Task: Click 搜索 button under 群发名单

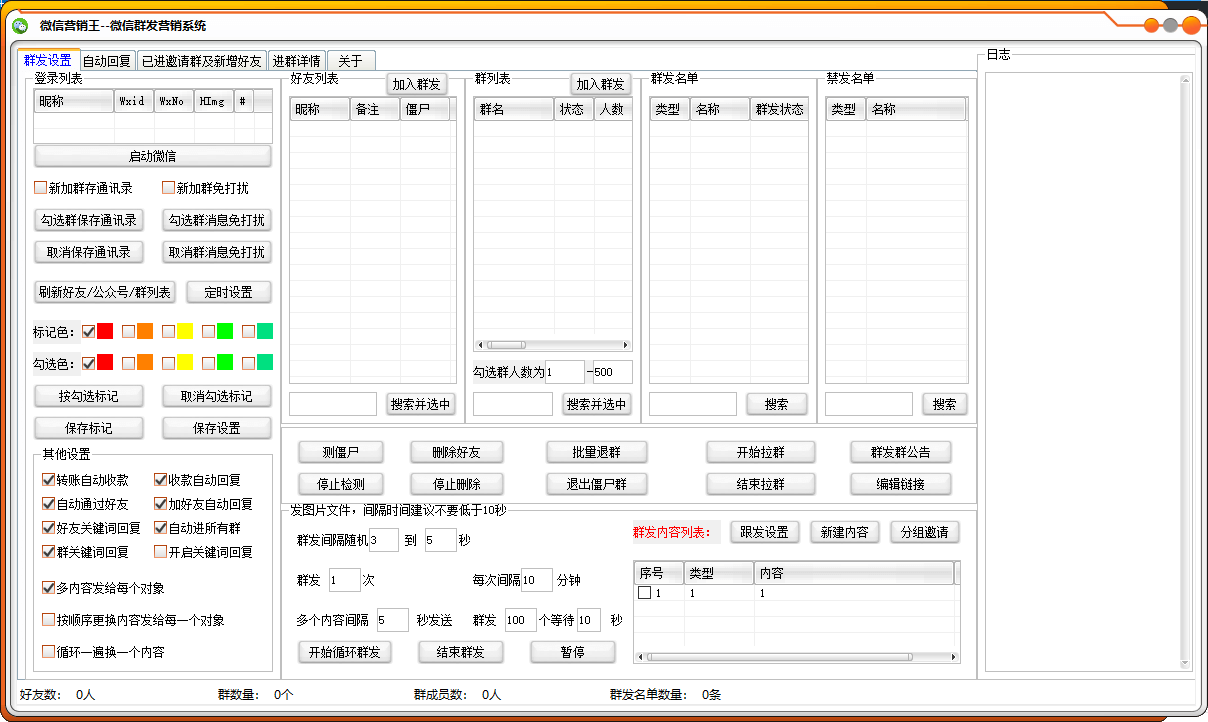Action: [777, 404]
